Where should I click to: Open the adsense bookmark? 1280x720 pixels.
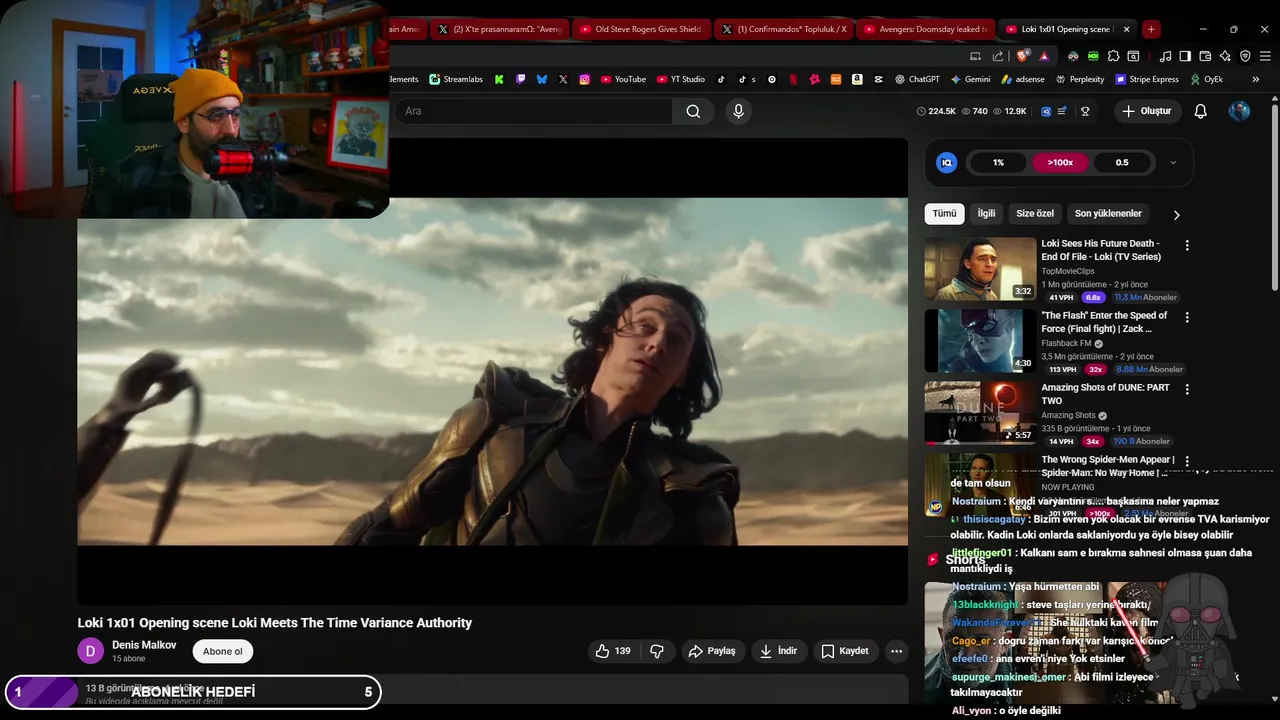coord(1022,79)
